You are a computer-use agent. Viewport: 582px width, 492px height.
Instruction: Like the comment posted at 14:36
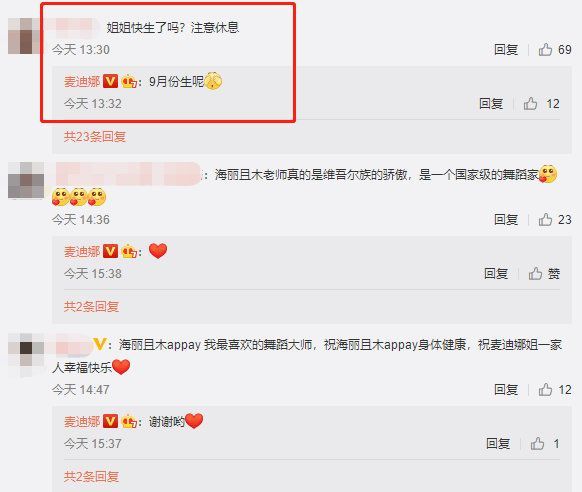coord(545,219)
